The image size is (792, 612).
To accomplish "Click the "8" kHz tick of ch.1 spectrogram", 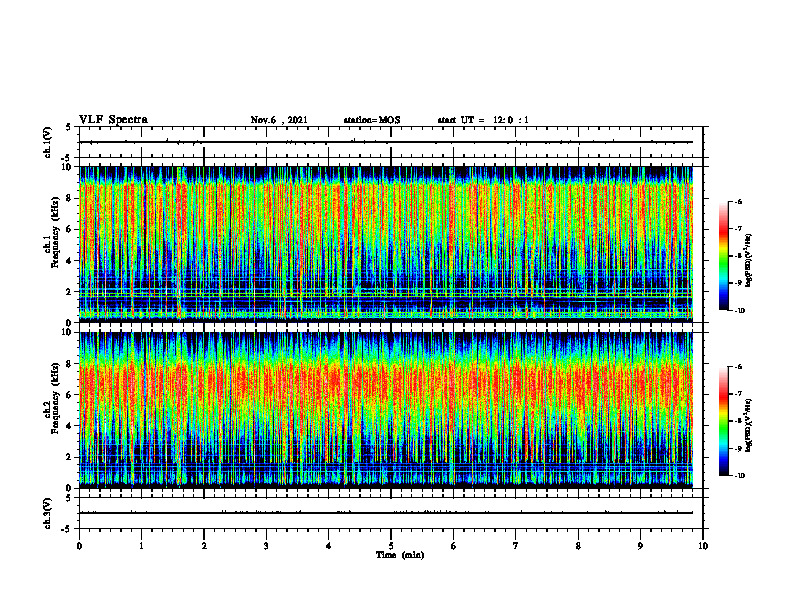I will point(69,198).
